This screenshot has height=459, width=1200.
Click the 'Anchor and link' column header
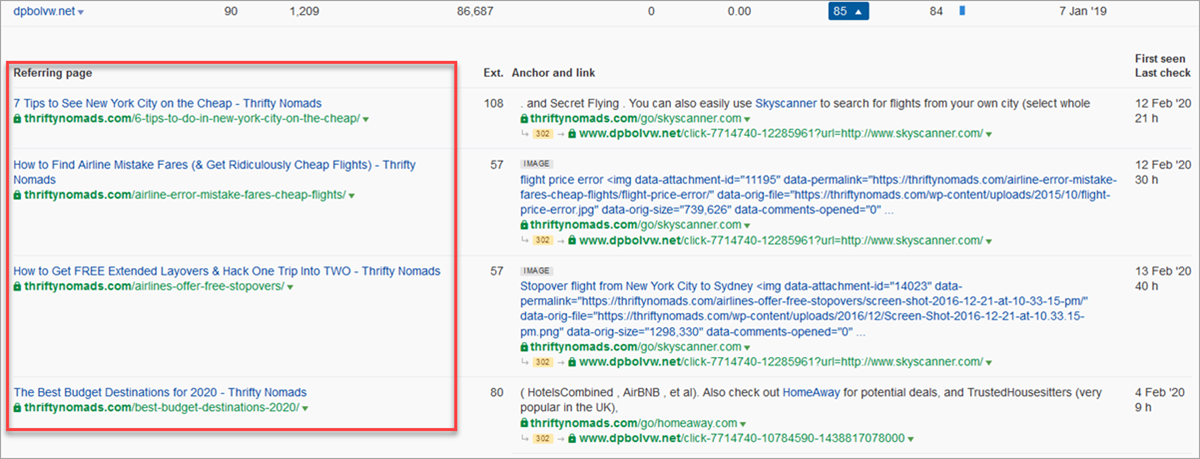tap(554, 73)
